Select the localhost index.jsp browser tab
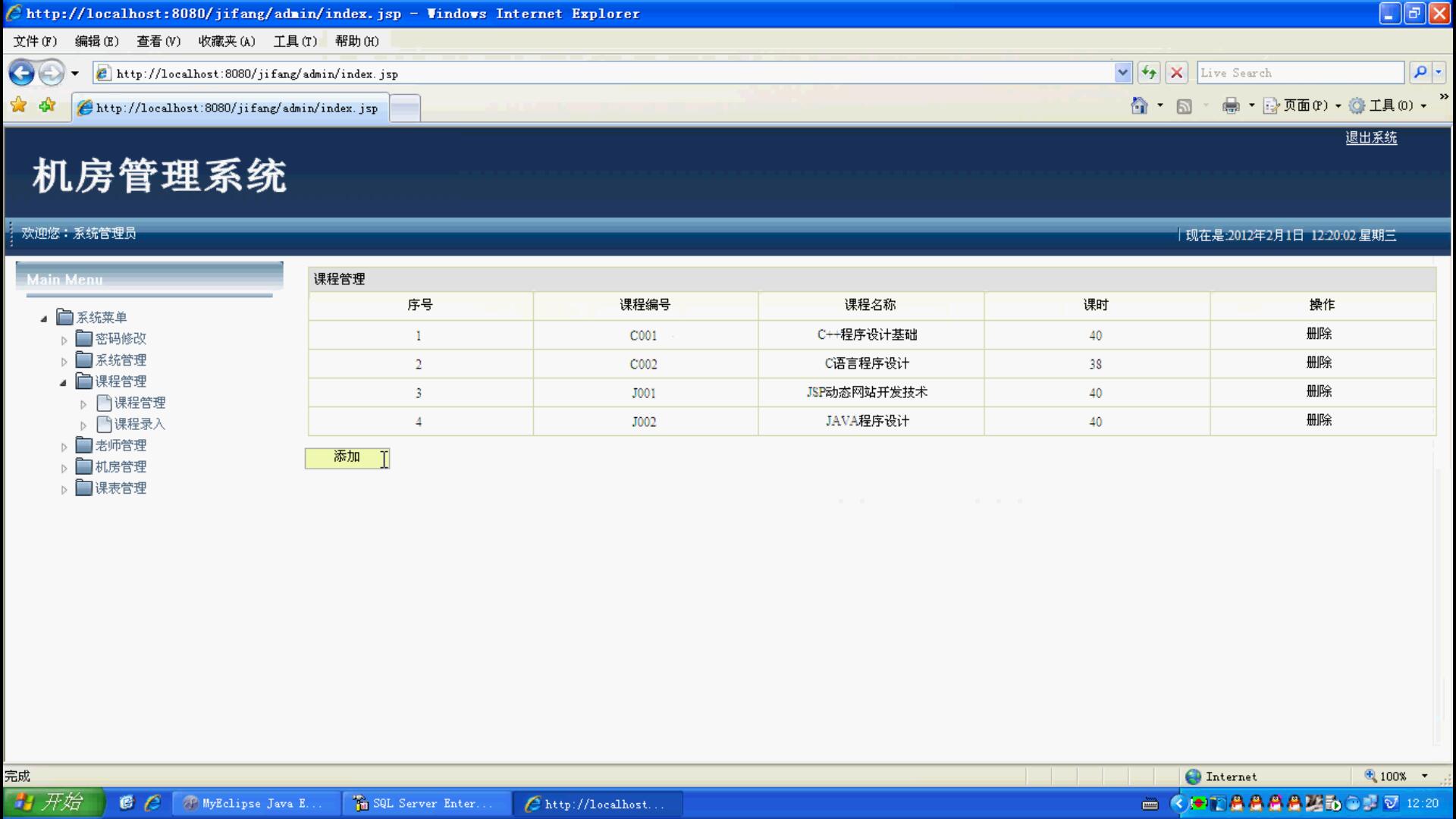Image resolution: width=1456 pixels, height=819 pixels. point(230,108)
